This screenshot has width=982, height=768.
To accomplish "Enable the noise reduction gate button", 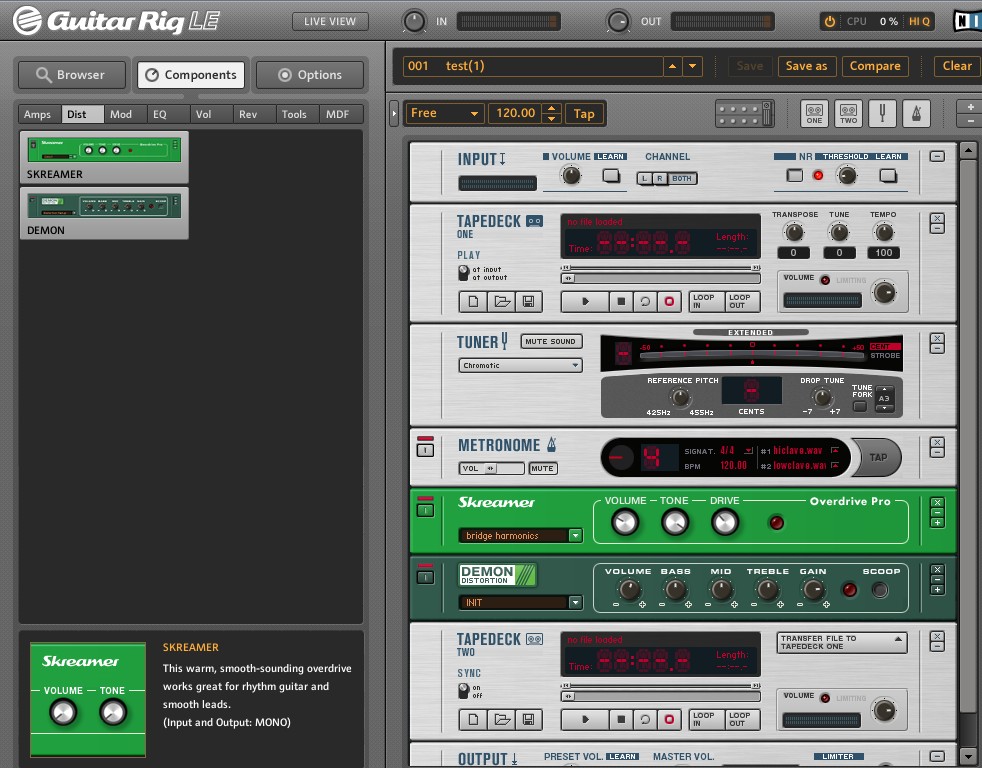I will point(795,175).
